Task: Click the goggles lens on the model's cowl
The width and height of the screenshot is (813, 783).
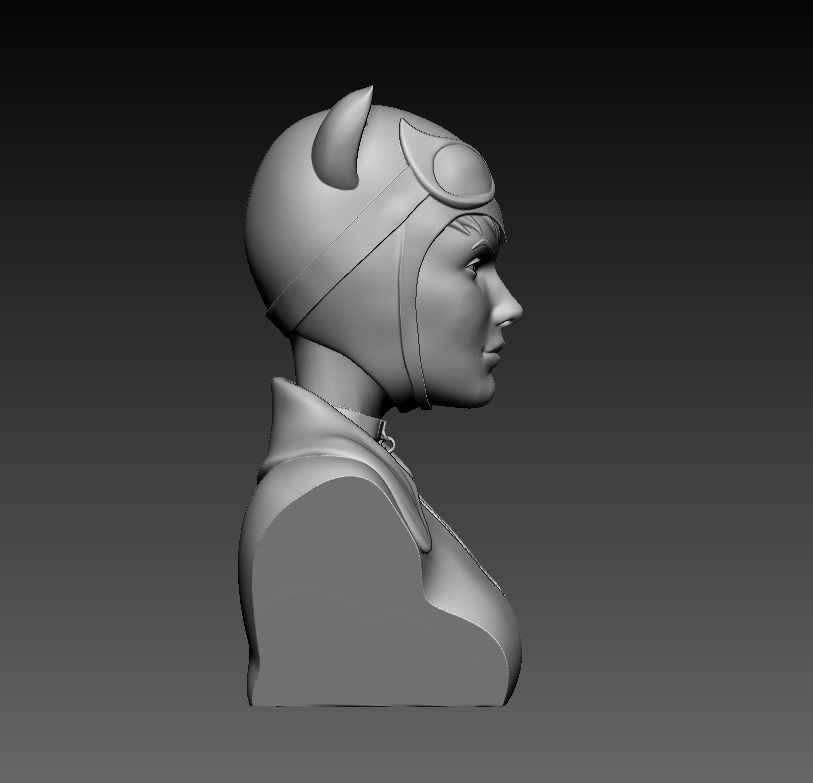Action: 461,169
